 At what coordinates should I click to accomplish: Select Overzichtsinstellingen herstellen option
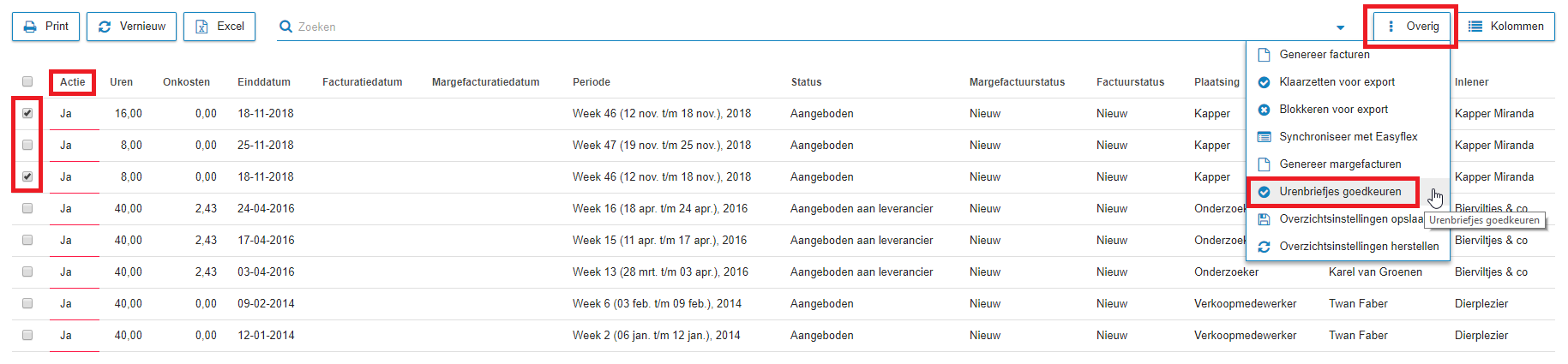(1359, 247)
